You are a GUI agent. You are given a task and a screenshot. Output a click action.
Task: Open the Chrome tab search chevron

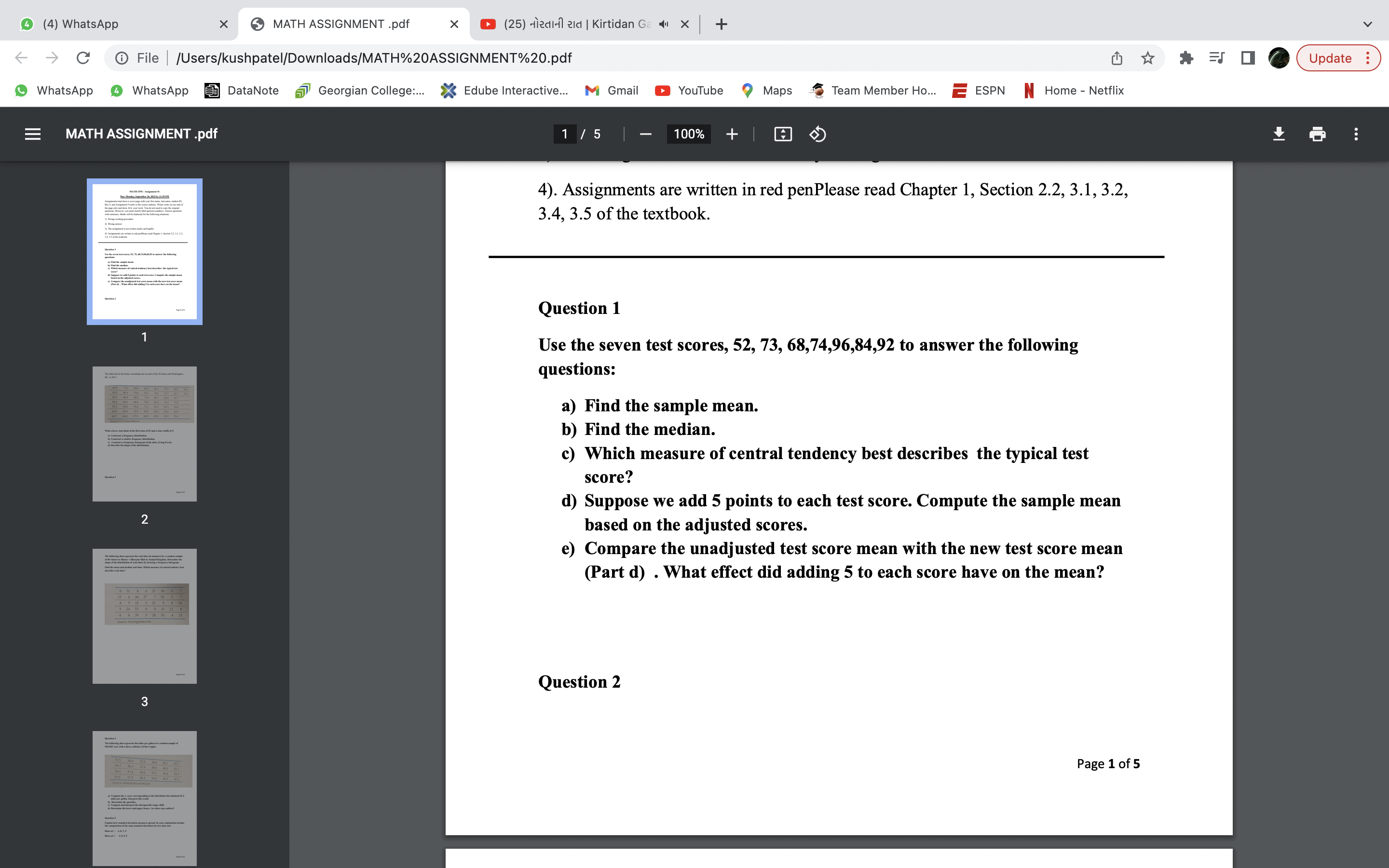(1368, 24)
